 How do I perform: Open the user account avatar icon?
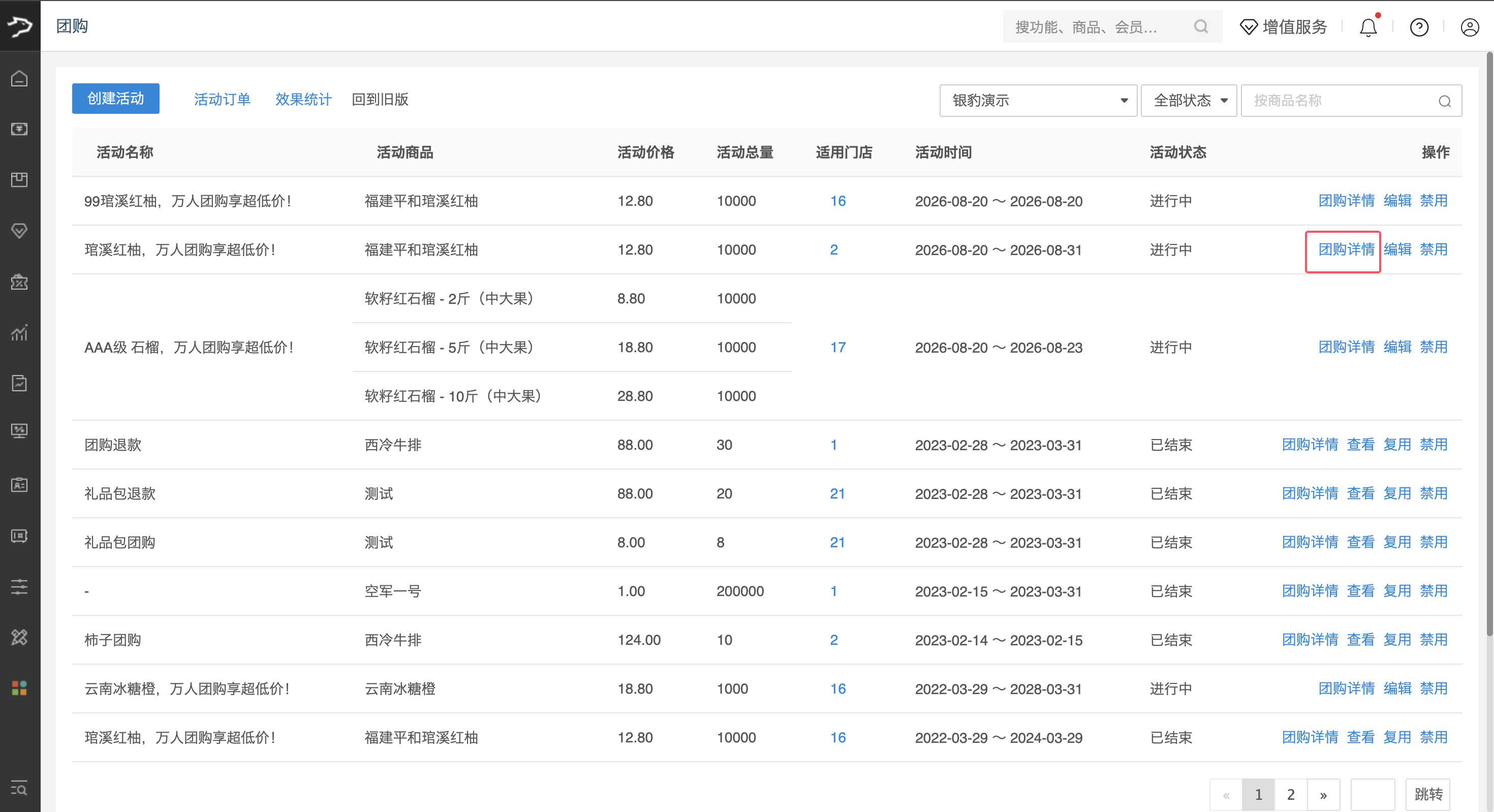click(x=1470, y=27)
